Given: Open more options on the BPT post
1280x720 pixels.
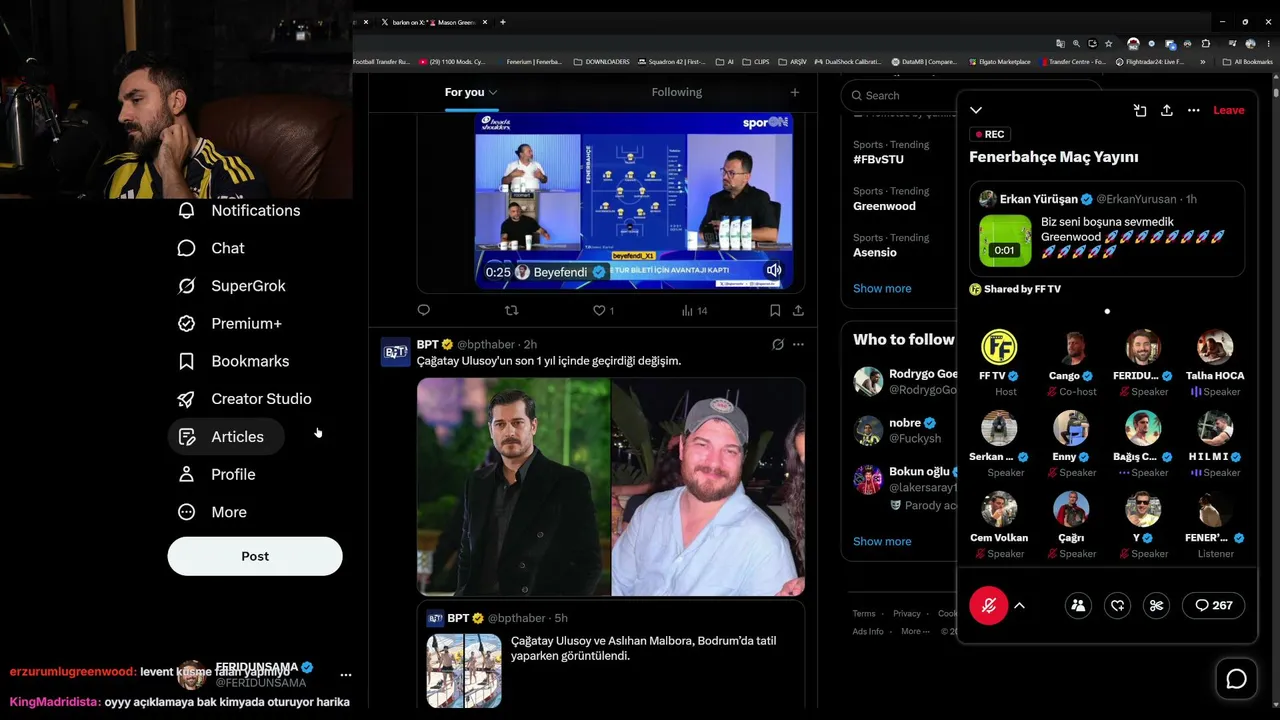Looking at the screenshot, I should (x=798, y=345).
